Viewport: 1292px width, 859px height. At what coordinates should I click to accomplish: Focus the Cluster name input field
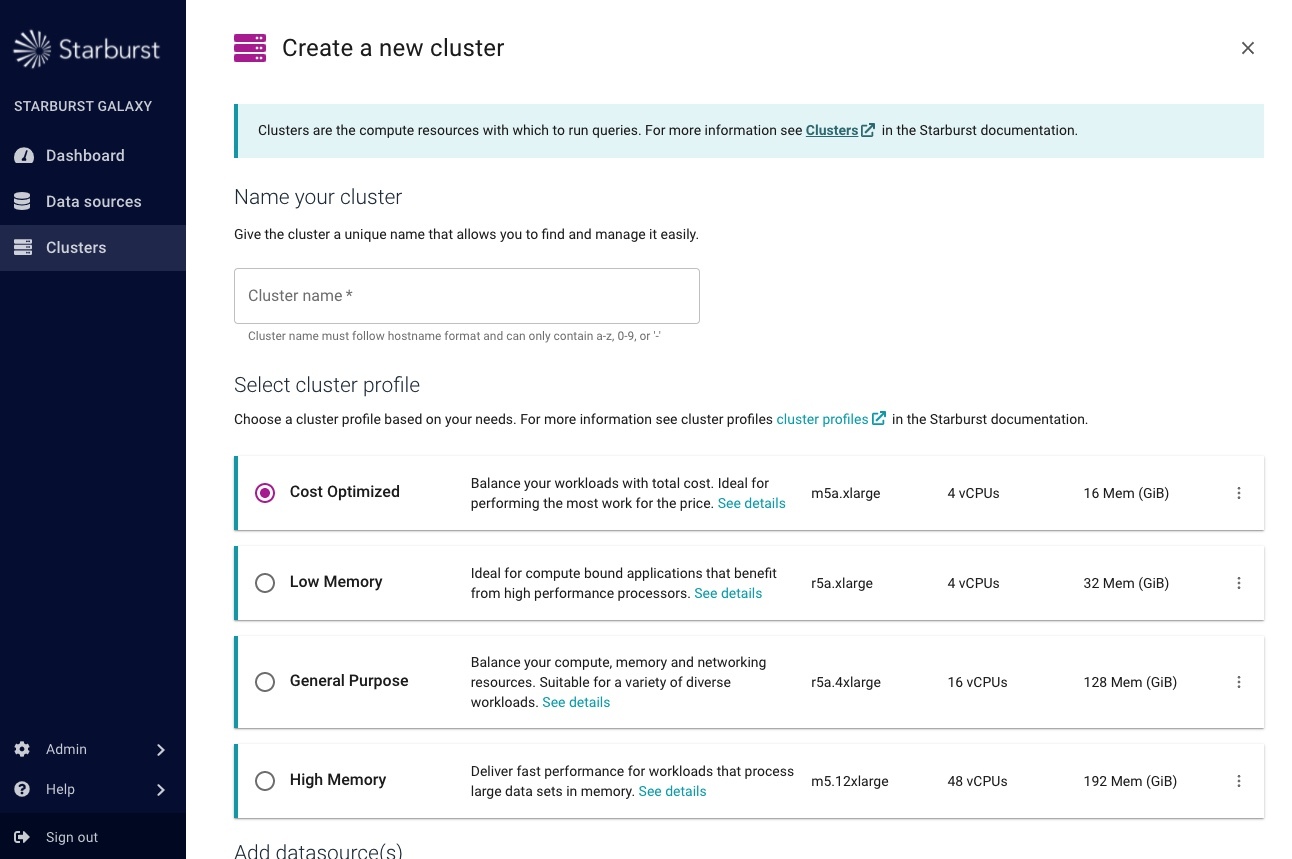point(467,296)
